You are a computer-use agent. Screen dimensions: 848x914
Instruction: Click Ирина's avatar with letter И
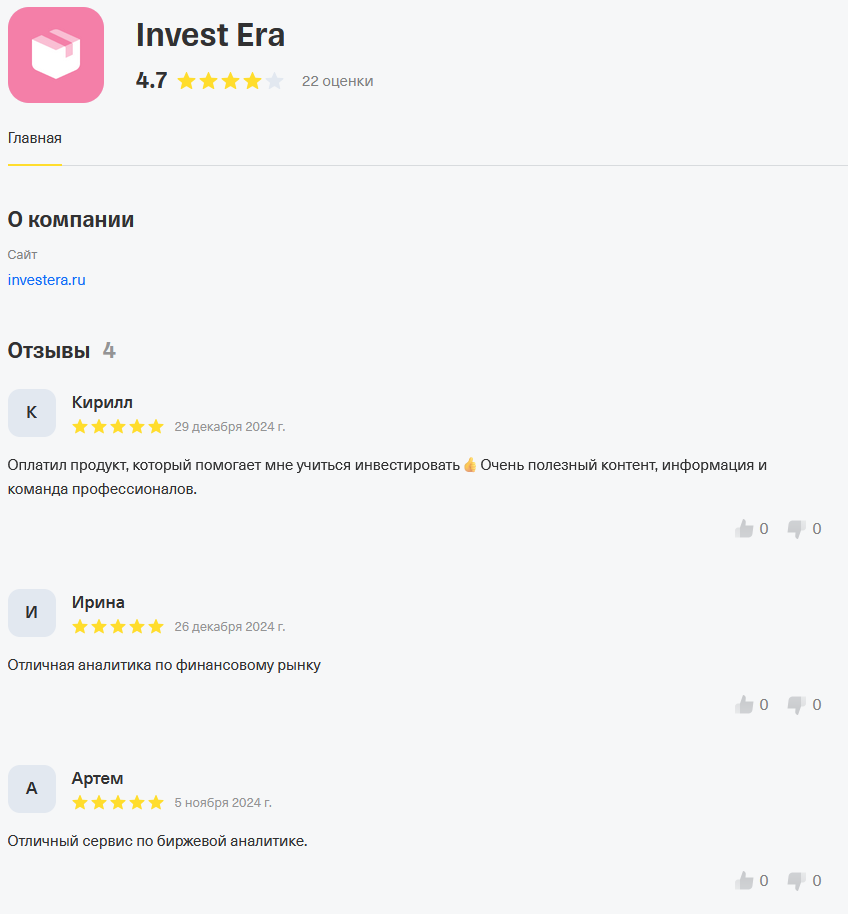32,613
